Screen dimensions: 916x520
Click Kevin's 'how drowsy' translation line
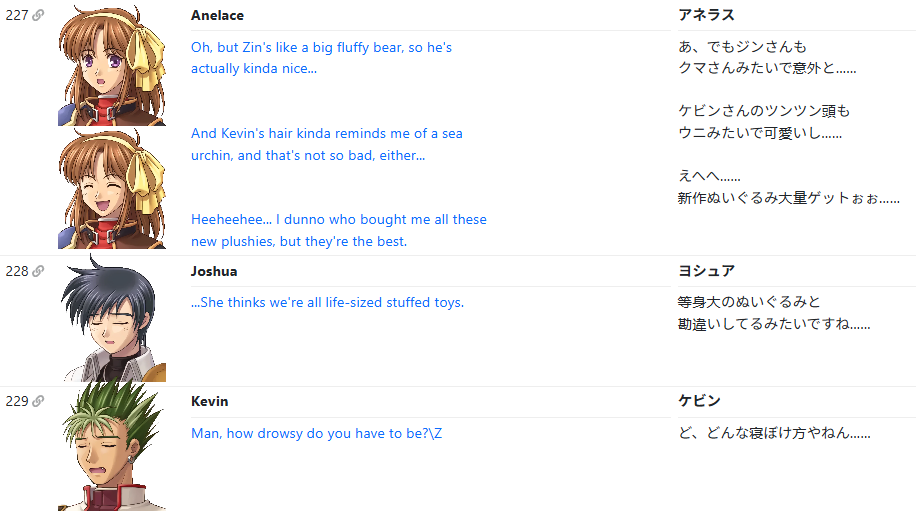point(317,434)
